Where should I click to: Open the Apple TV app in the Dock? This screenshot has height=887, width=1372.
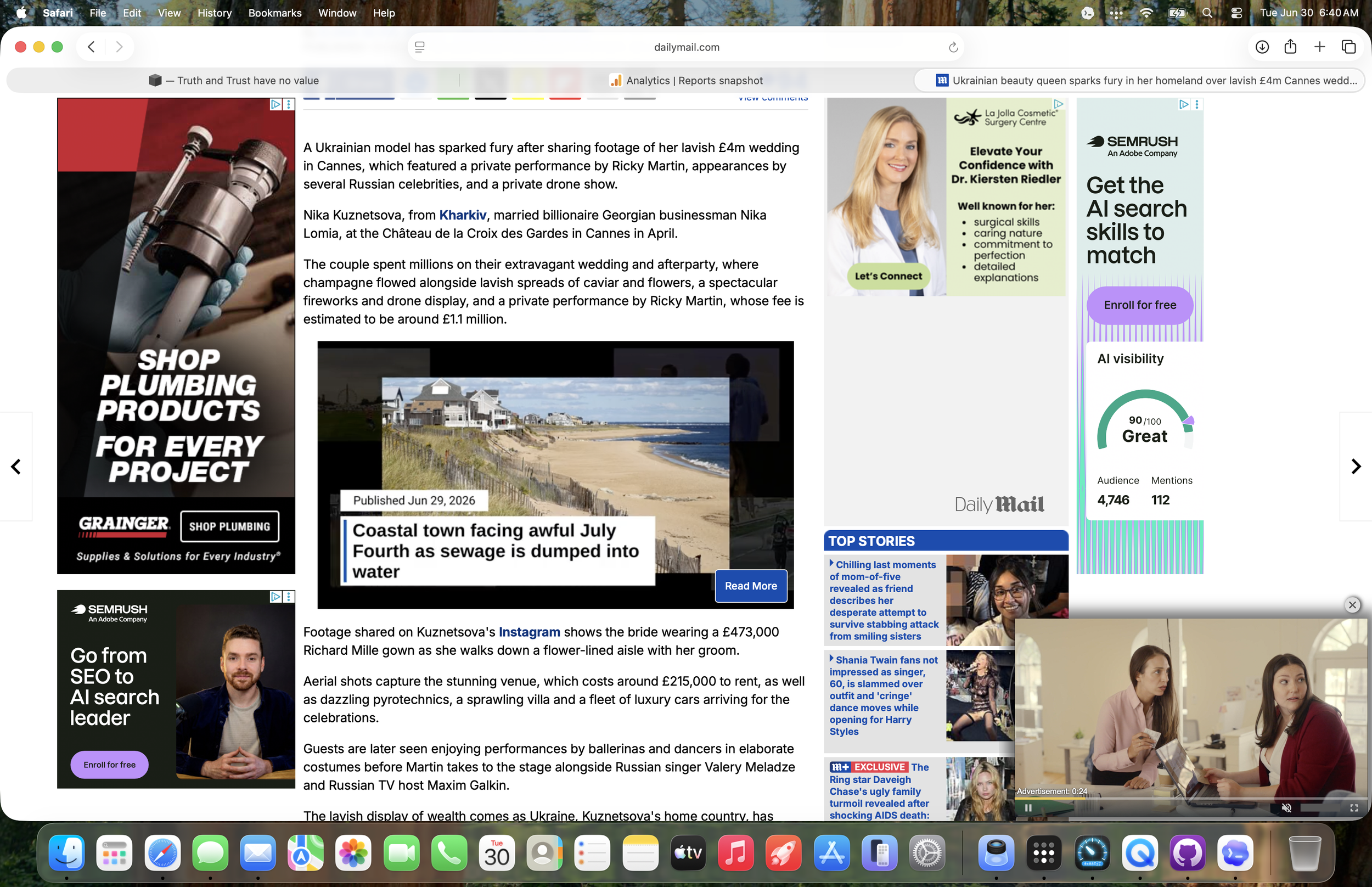[688, 853]
